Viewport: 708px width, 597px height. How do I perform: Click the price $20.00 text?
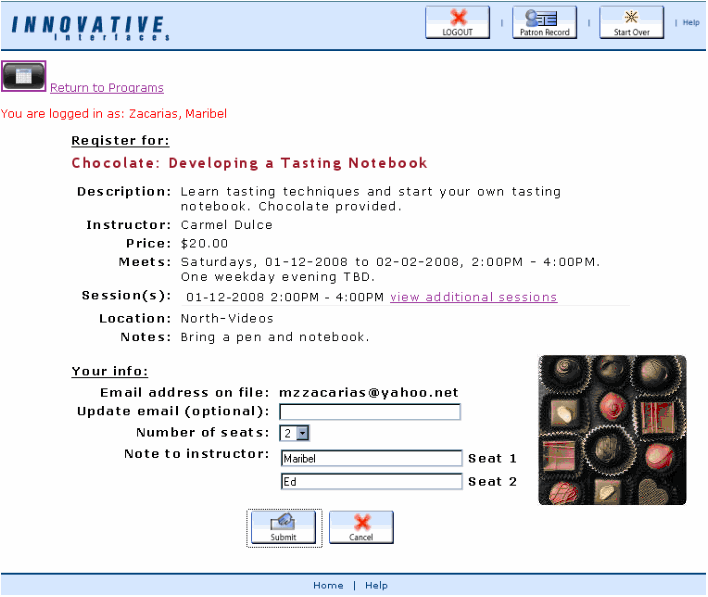pyautogui.click(x=204, y=244)
